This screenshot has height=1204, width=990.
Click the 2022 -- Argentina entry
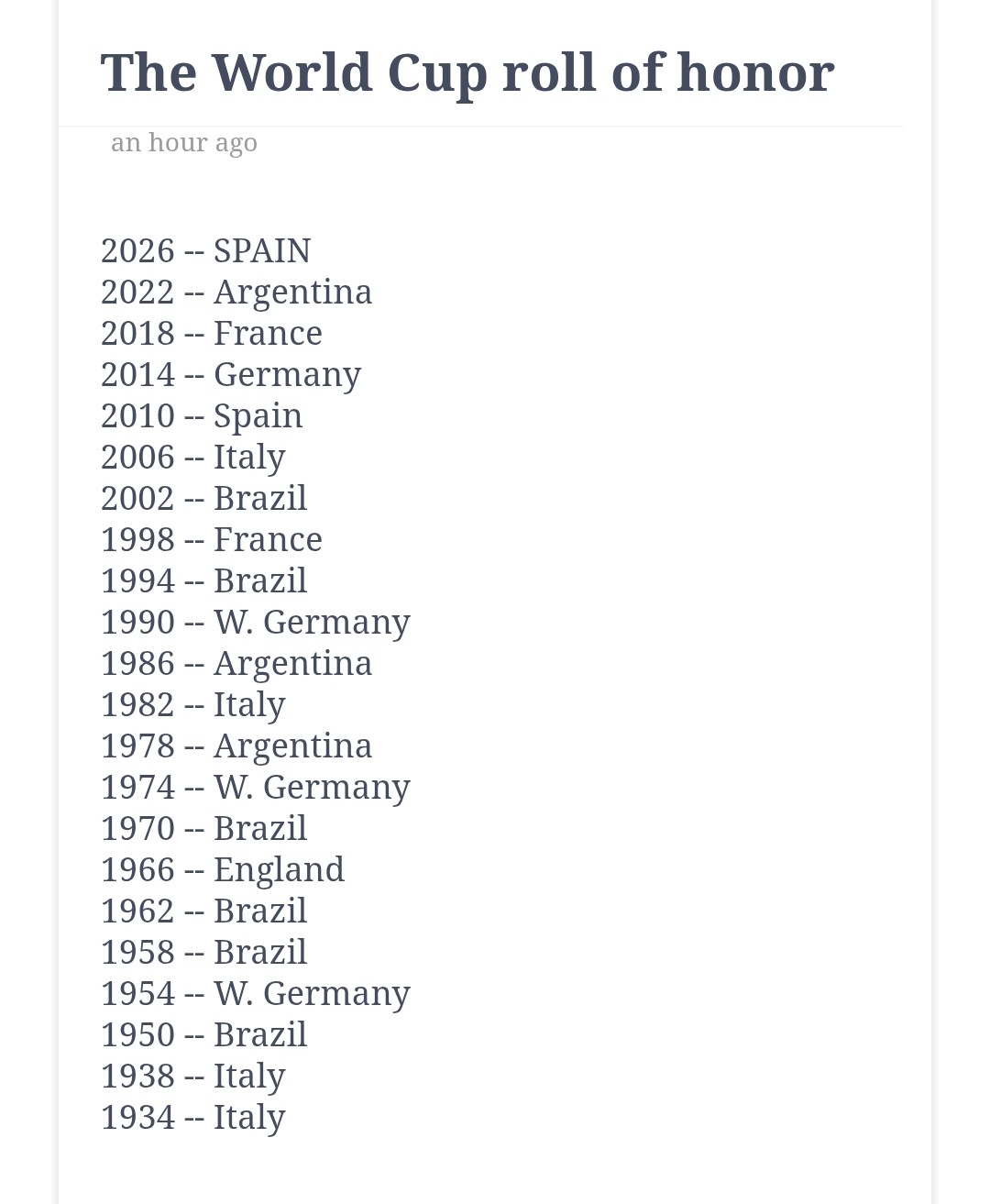236,293
